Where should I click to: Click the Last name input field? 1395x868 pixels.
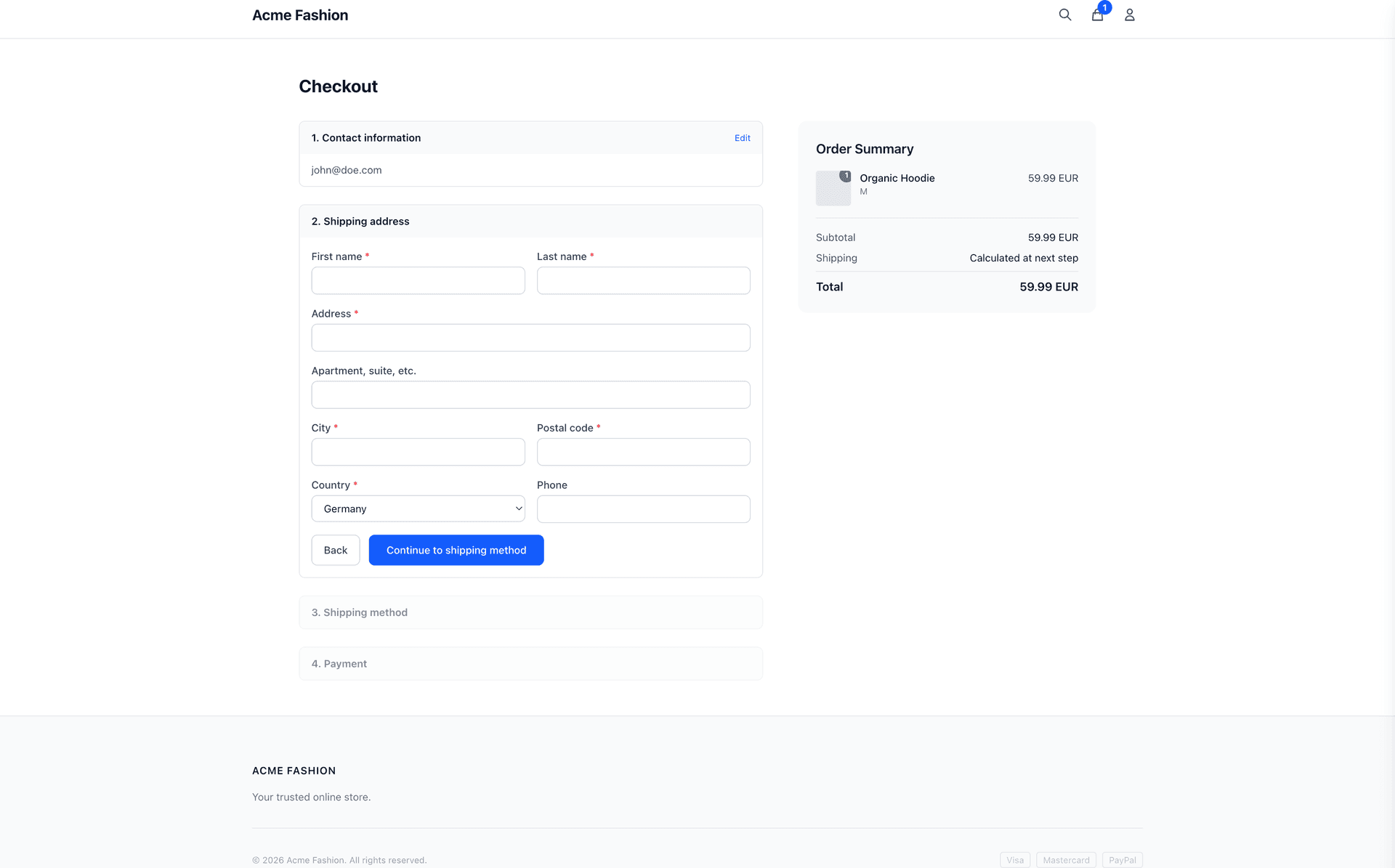pos(643,280)
